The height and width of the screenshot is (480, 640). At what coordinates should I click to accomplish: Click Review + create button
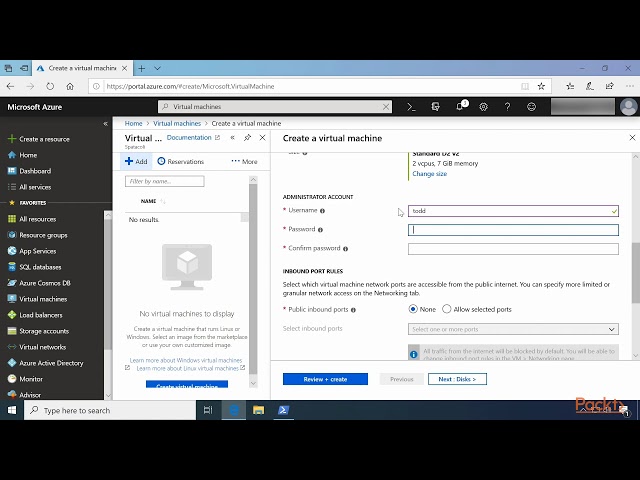pyautogui.click(x=325, y=379)
